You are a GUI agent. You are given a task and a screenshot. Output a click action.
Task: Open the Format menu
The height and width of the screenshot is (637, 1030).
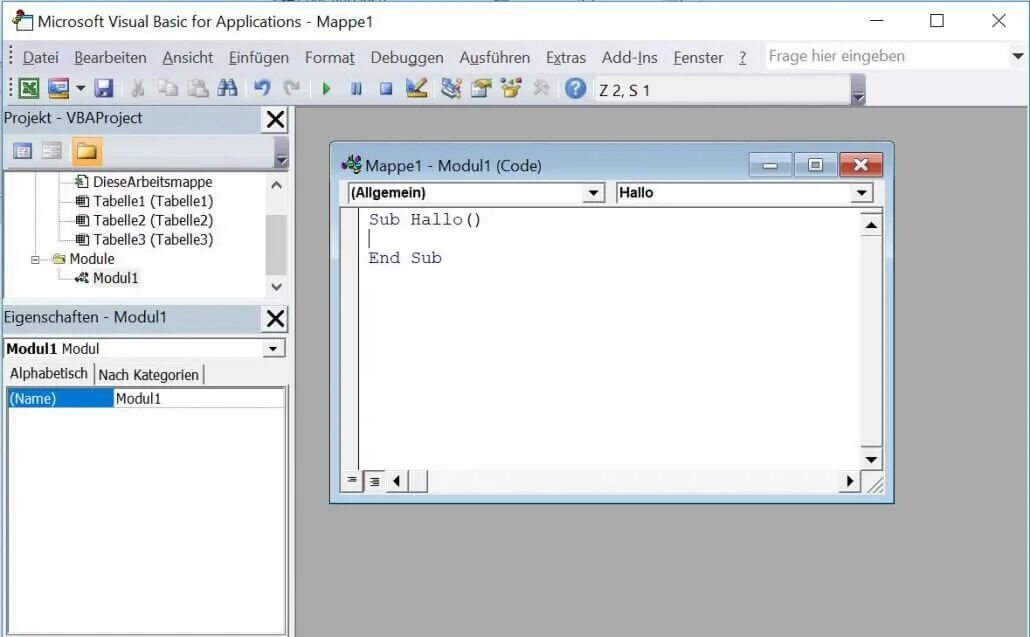coord(330,58)
